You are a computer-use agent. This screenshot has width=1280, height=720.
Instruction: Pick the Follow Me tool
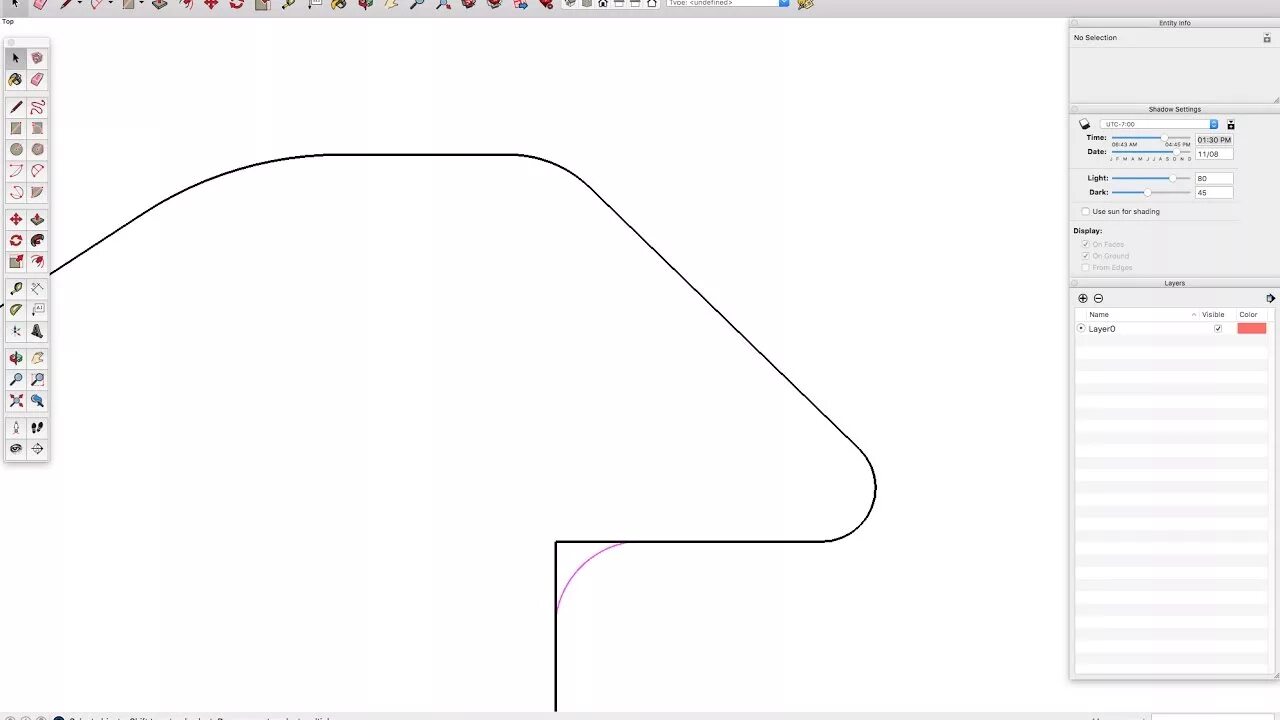(x=37, y=240)
